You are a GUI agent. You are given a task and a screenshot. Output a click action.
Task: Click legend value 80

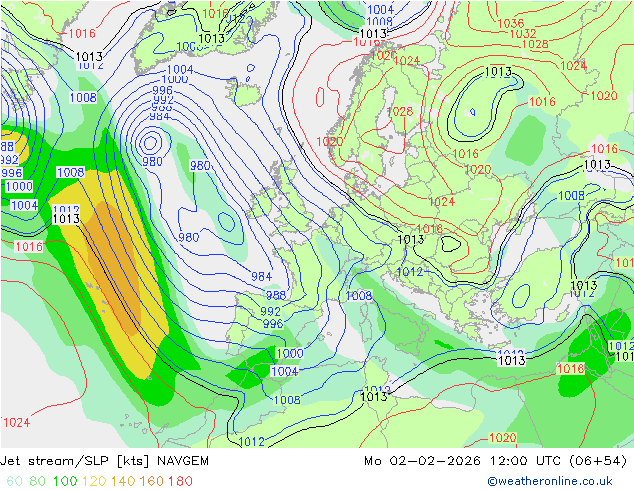click(x=37, y=481)
